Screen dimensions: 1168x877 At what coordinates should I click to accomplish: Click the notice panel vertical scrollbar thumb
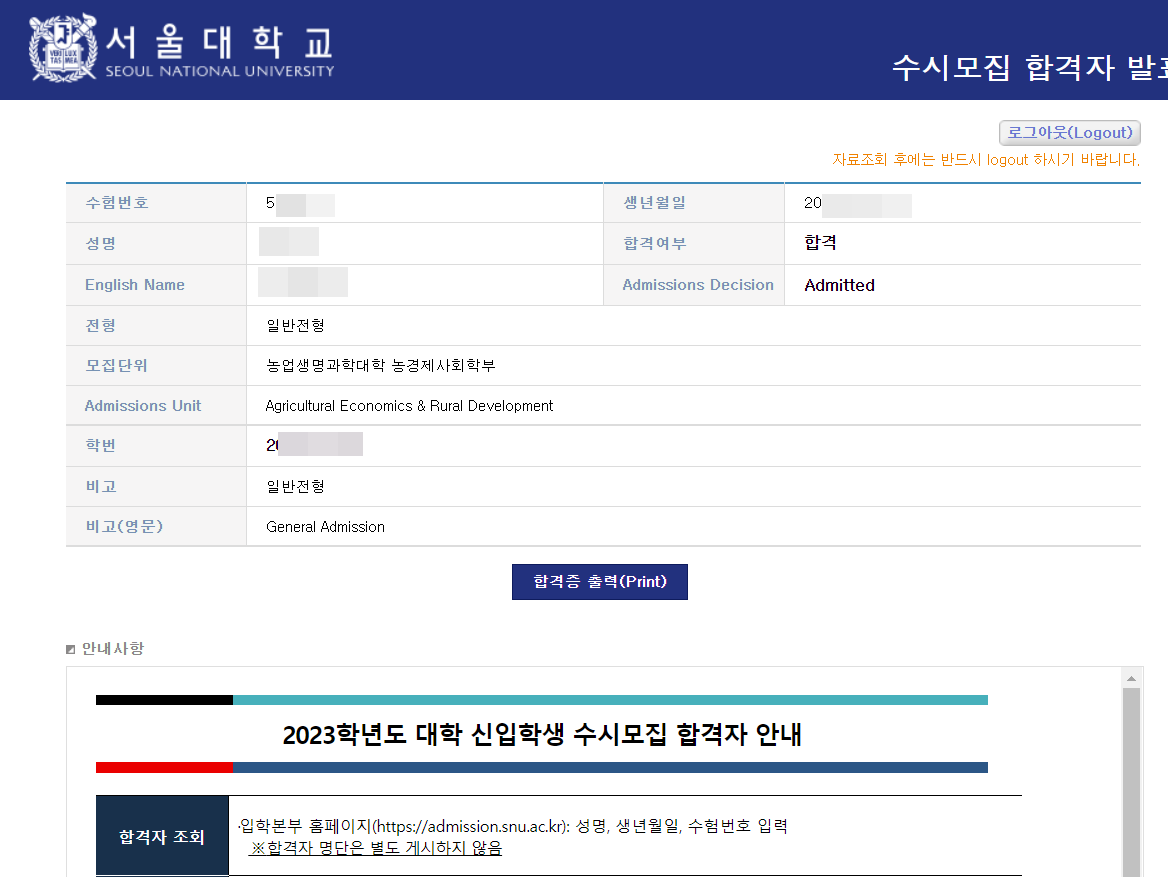(1131, 782)
